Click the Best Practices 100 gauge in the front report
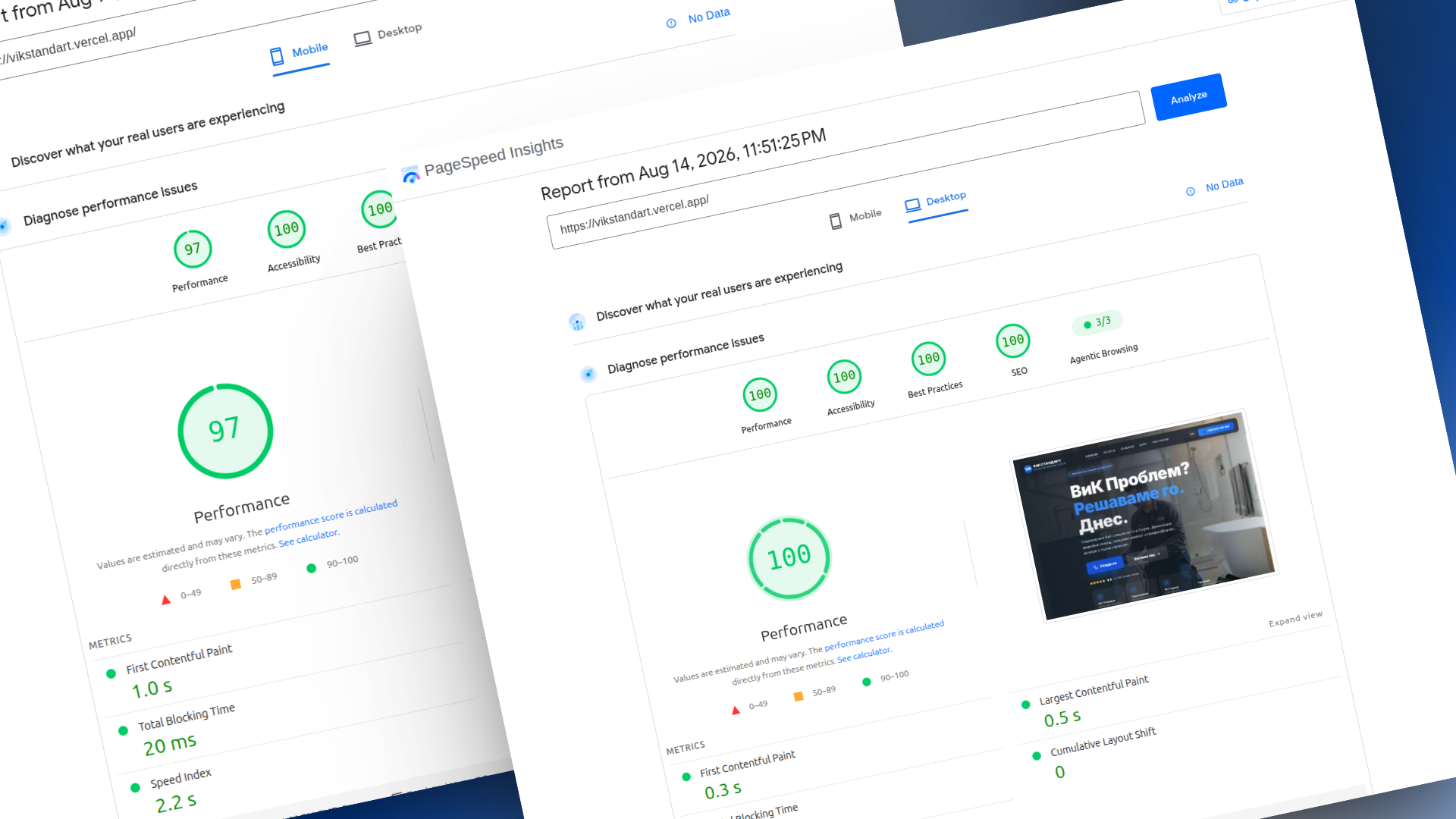 coord(928,359)
